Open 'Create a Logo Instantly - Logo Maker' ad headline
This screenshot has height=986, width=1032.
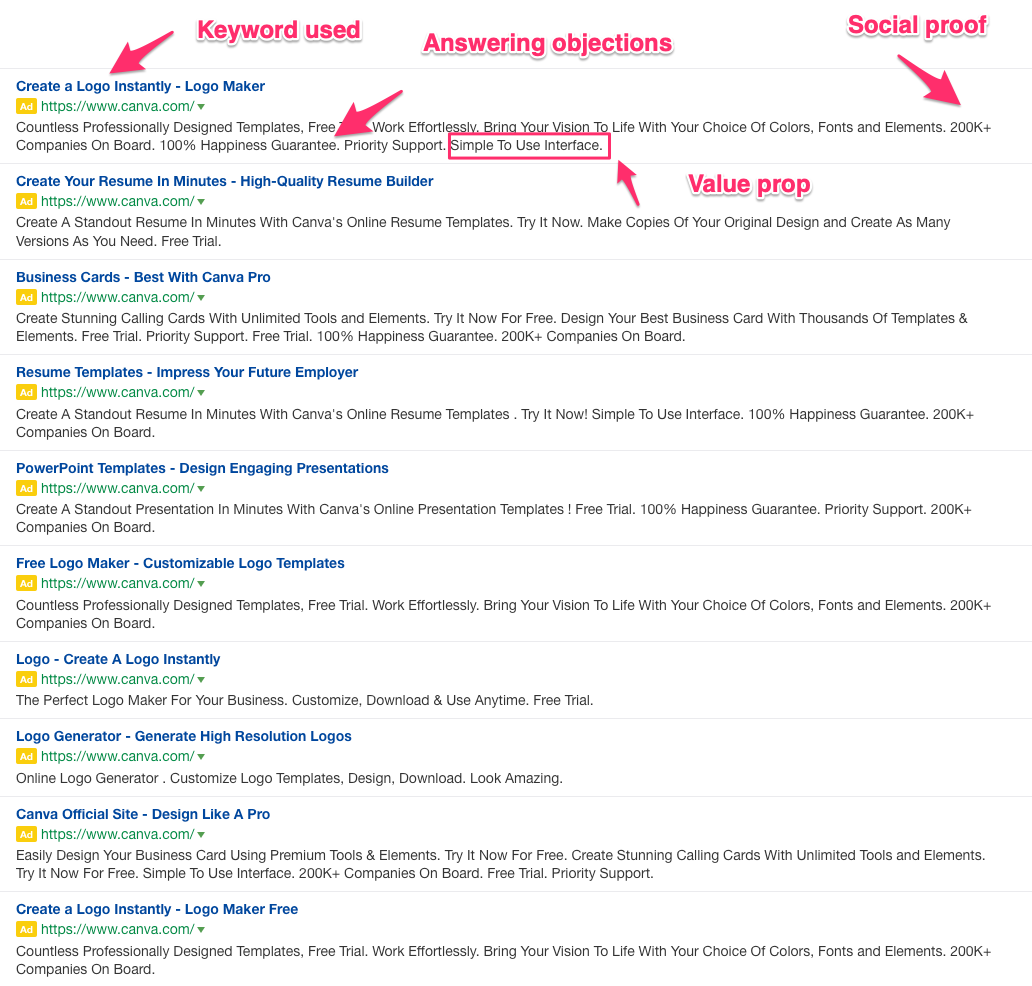click(x=140, y=86)
